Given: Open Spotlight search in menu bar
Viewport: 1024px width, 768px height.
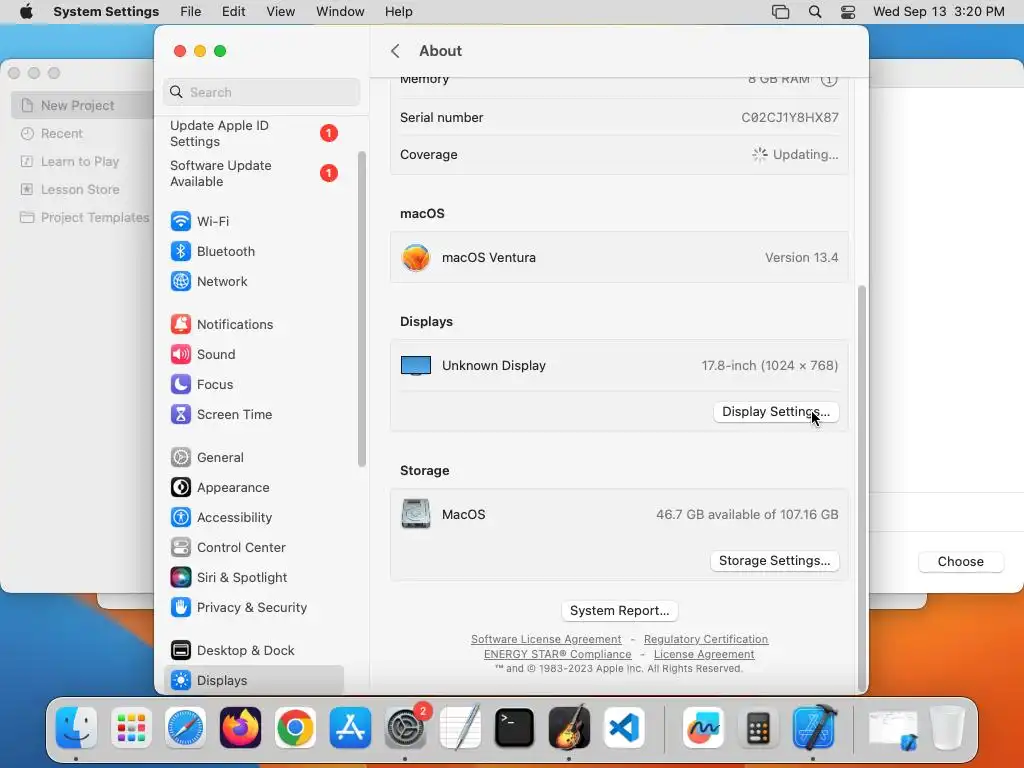Looking at the screenshot, I should tap(814, 12).
